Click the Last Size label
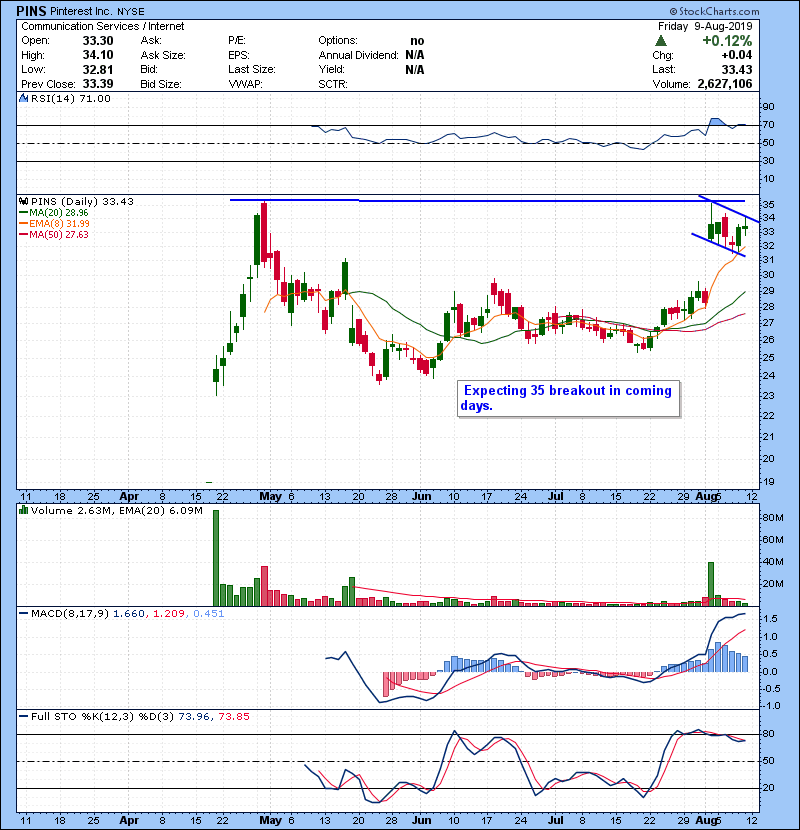This screenshot has height=830, width=800. coord(252,69)
